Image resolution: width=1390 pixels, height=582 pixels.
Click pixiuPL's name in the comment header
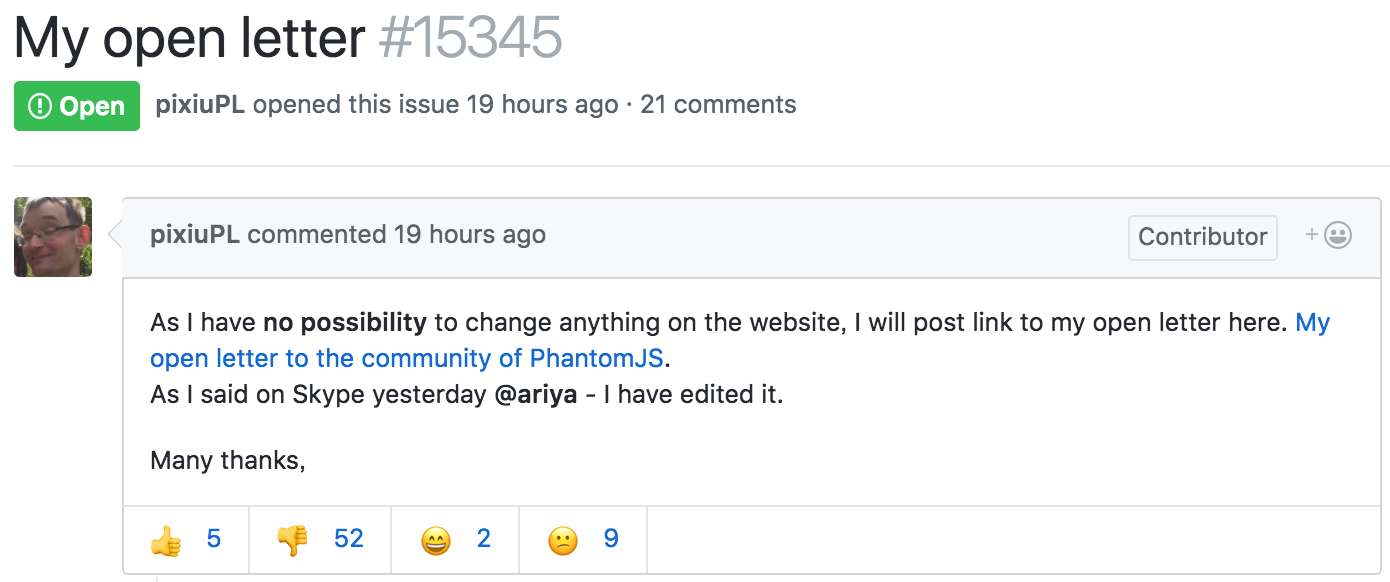point(195,235)
